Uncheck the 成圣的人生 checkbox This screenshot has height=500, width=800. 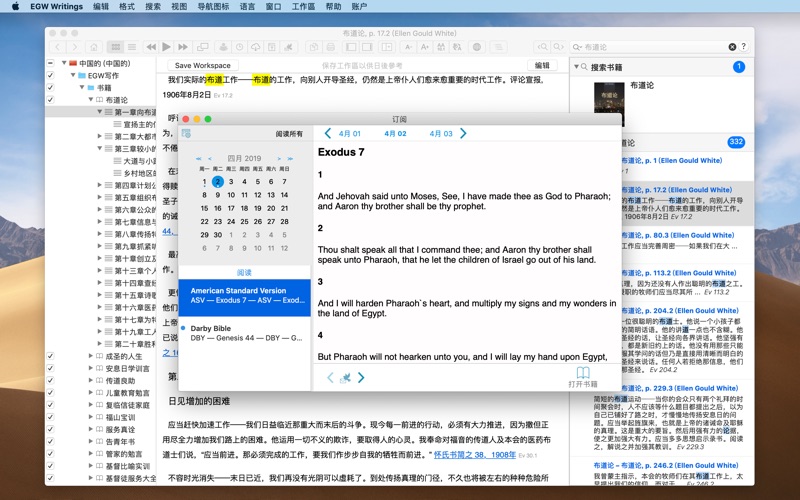click(x=50, y=356)
